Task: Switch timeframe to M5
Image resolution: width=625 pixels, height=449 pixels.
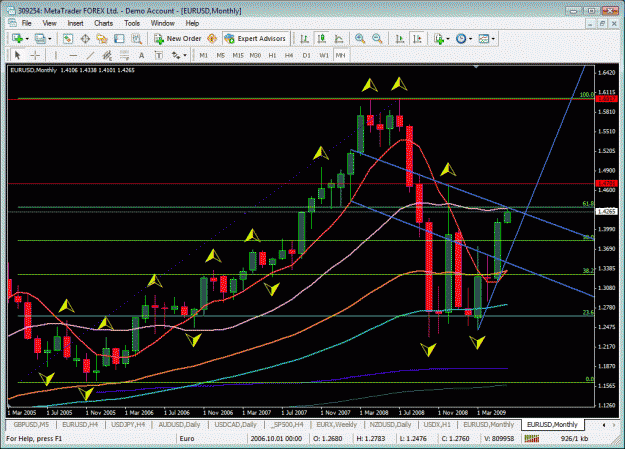Action: [220, 55]
